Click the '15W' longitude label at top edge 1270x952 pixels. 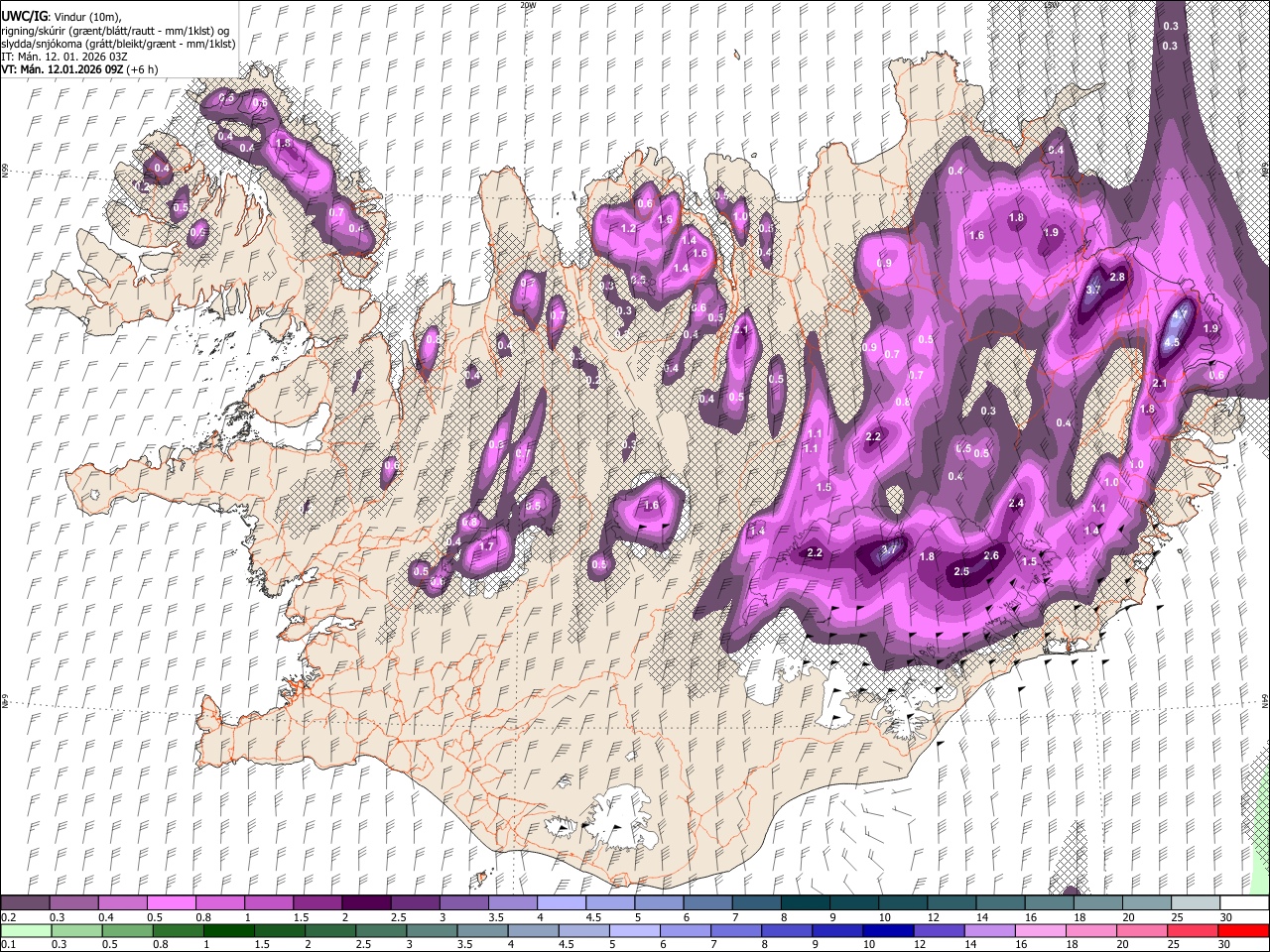[x=1051, y=5]
